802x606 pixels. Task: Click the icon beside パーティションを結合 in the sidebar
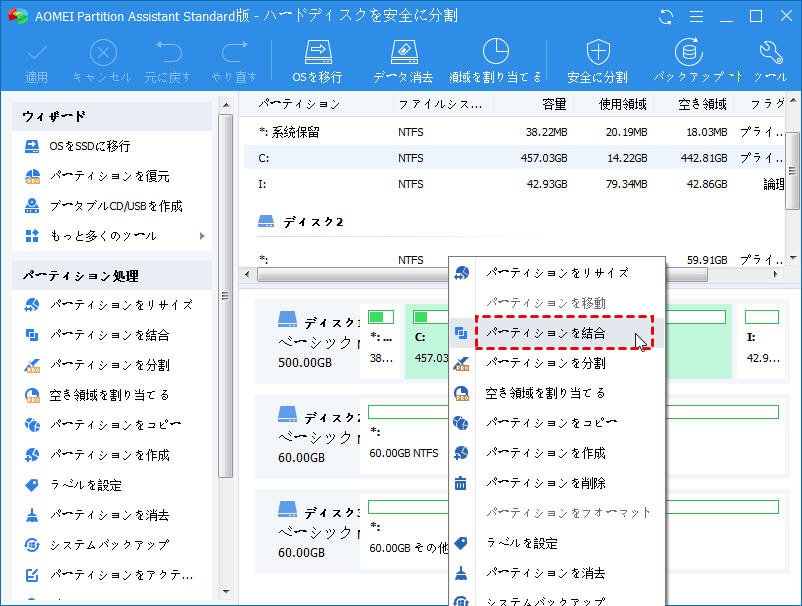pos(32,335)
